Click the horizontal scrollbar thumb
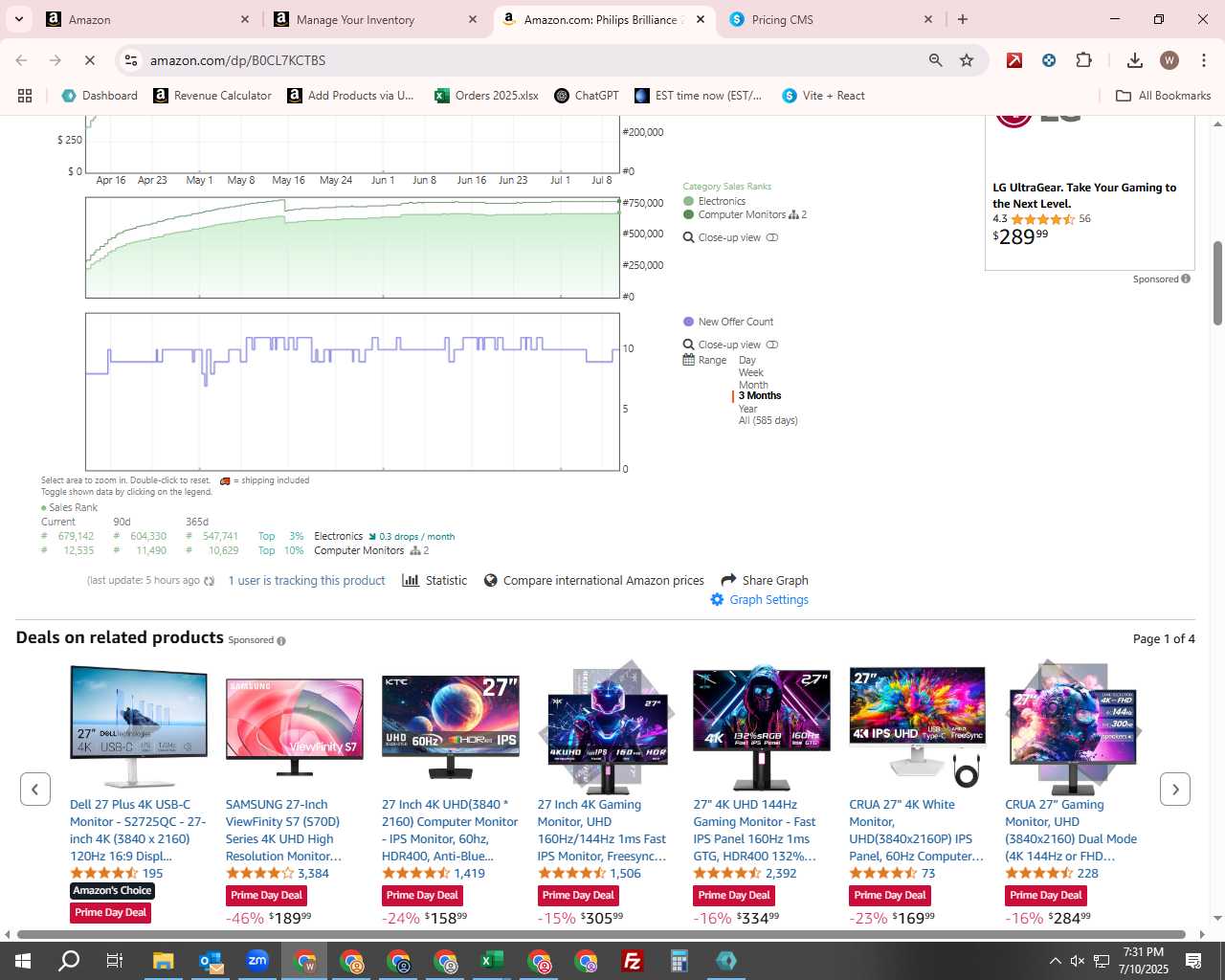The height and width of the screenshot is (980, 1225). pos(601,934)
